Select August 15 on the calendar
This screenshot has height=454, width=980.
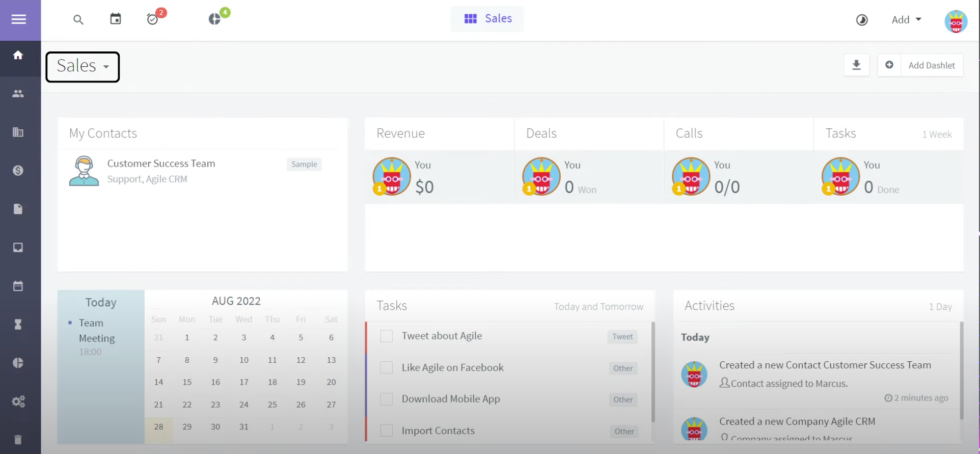tap(187, 382)
